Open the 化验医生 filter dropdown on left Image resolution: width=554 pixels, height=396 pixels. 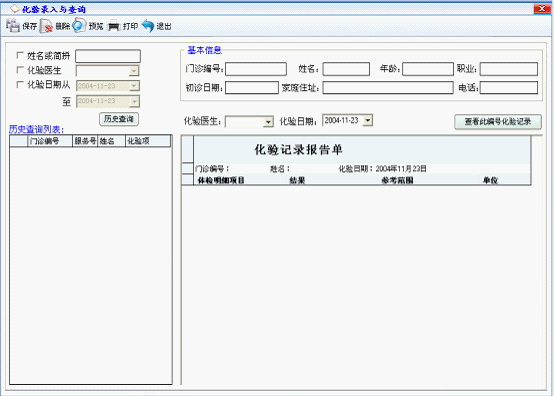[134, 71]
